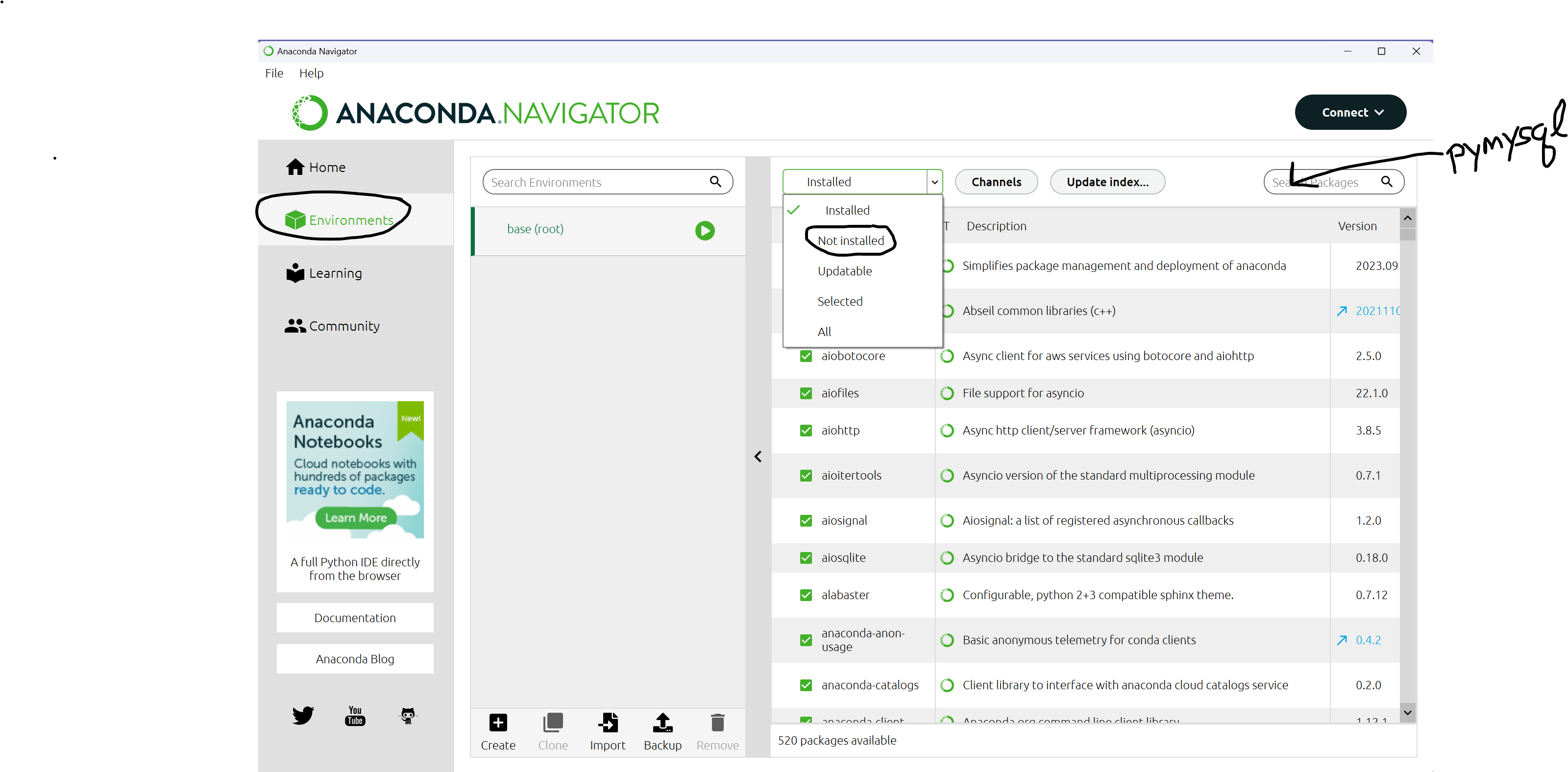1568x772 pixels.
Task: Toggle the aiohttp package checkbox
Action: 806,430
